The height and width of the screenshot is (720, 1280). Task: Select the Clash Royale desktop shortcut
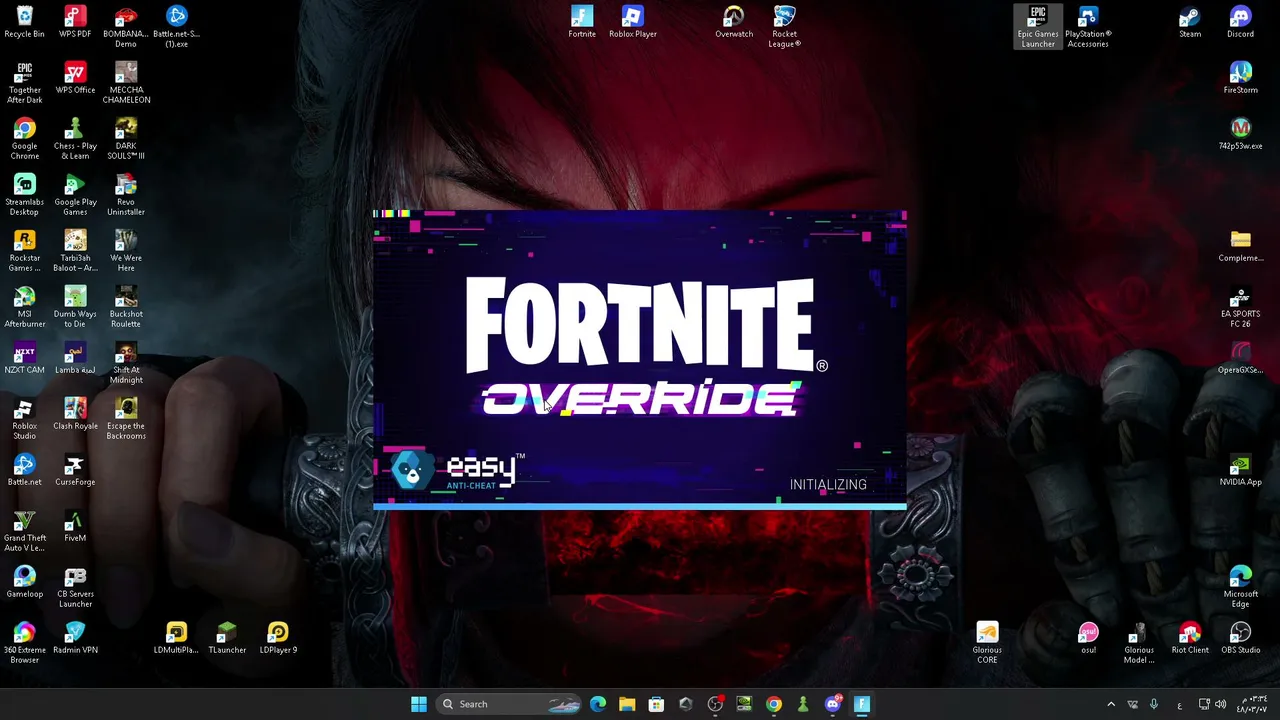click(x=75, y=414)
